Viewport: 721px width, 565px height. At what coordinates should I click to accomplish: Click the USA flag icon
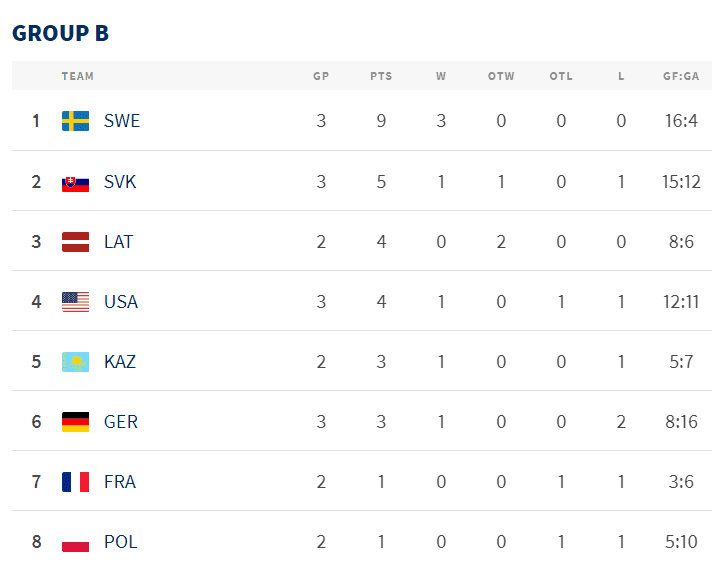75,301
